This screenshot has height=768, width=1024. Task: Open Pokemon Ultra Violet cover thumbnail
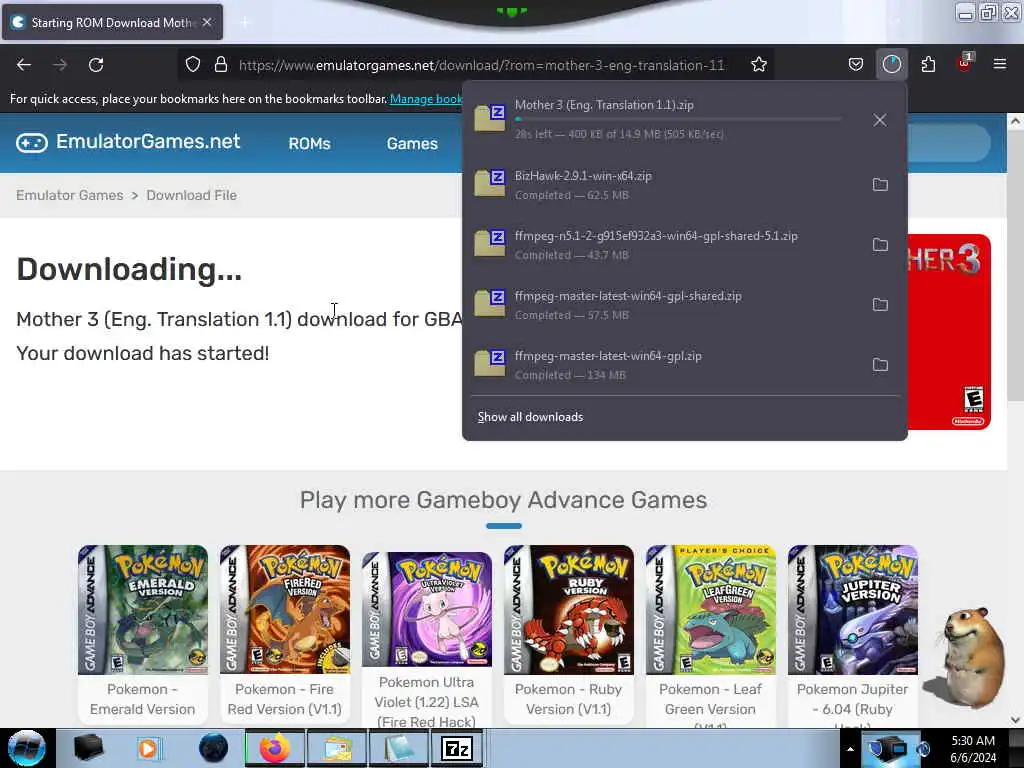(426, 609)
